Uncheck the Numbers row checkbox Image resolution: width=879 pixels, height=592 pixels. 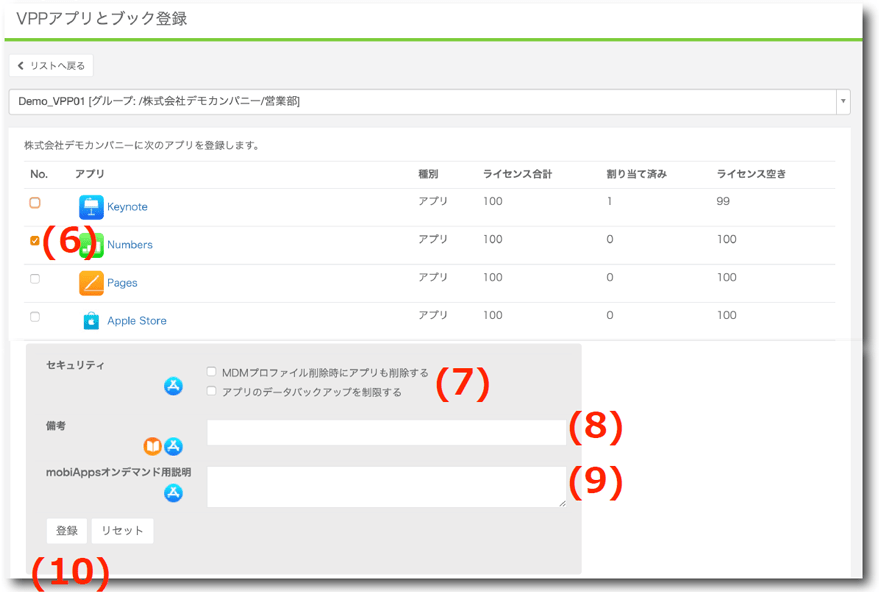[35, 240]
